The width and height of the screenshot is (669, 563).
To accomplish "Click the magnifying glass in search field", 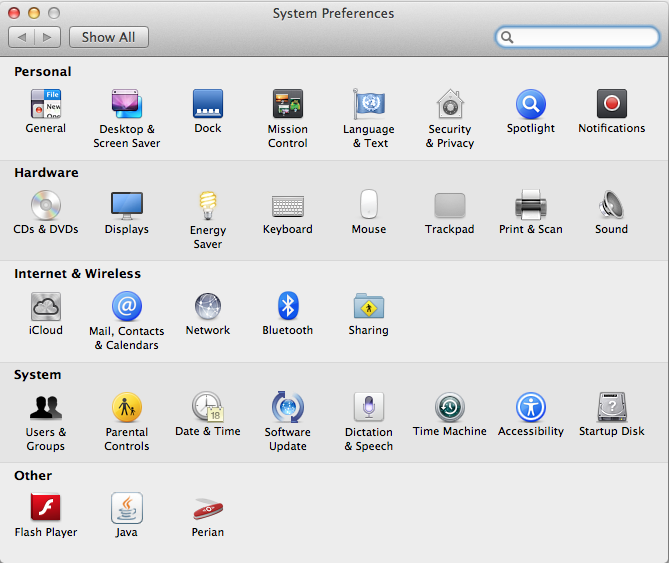I will pos(507,37).
